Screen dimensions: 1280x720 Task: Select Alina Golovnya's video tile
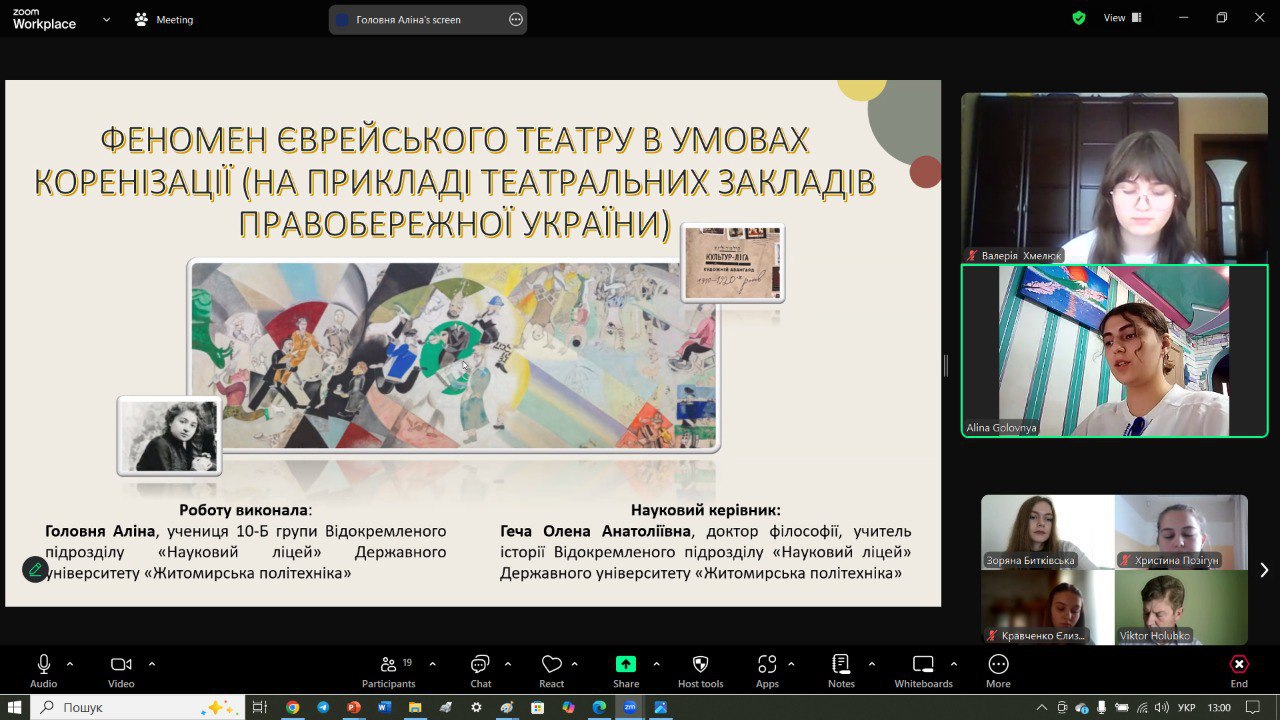click(1114, 351)
